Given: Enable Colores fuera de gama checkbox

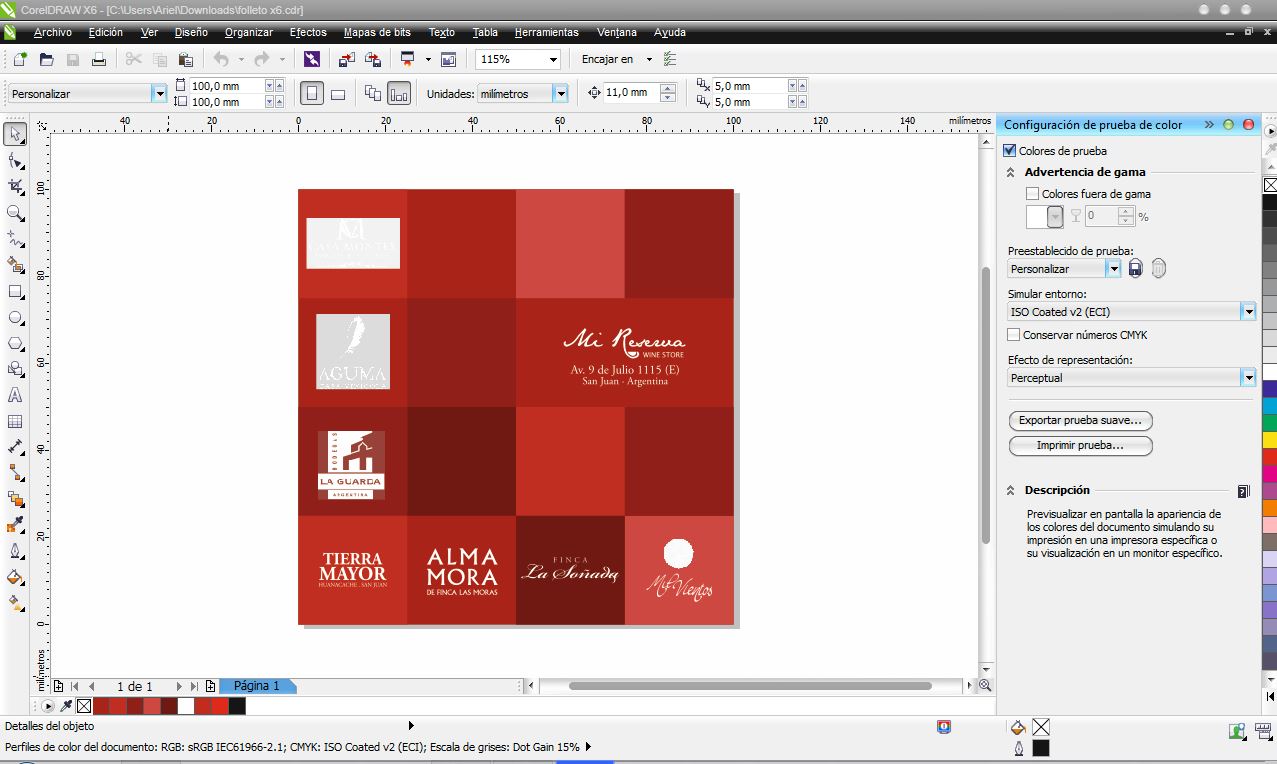Looking at the screenshot, I should (1033, 194).
